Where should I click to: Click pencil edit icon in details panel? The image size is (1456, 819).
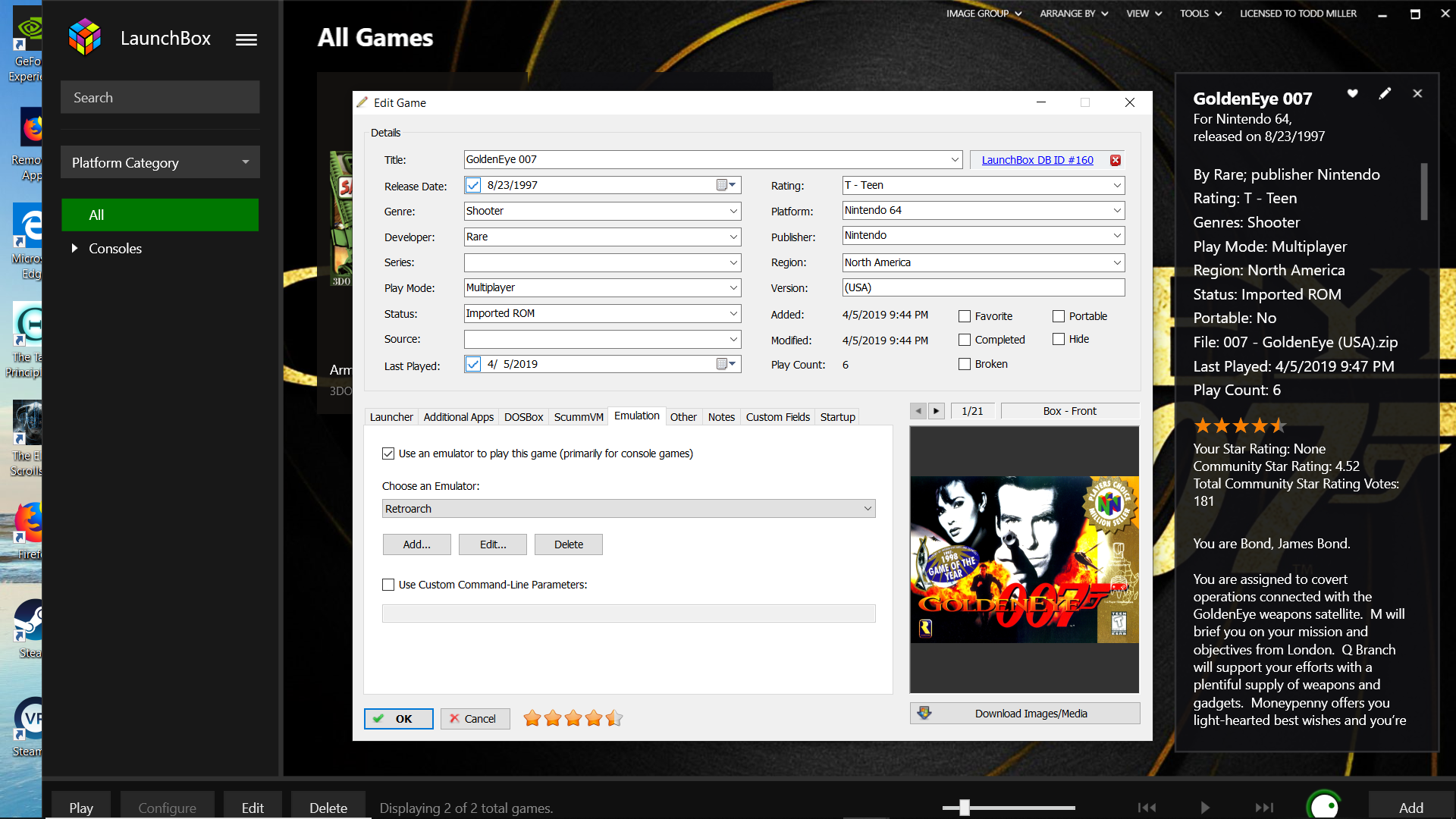click(1385, 93)
